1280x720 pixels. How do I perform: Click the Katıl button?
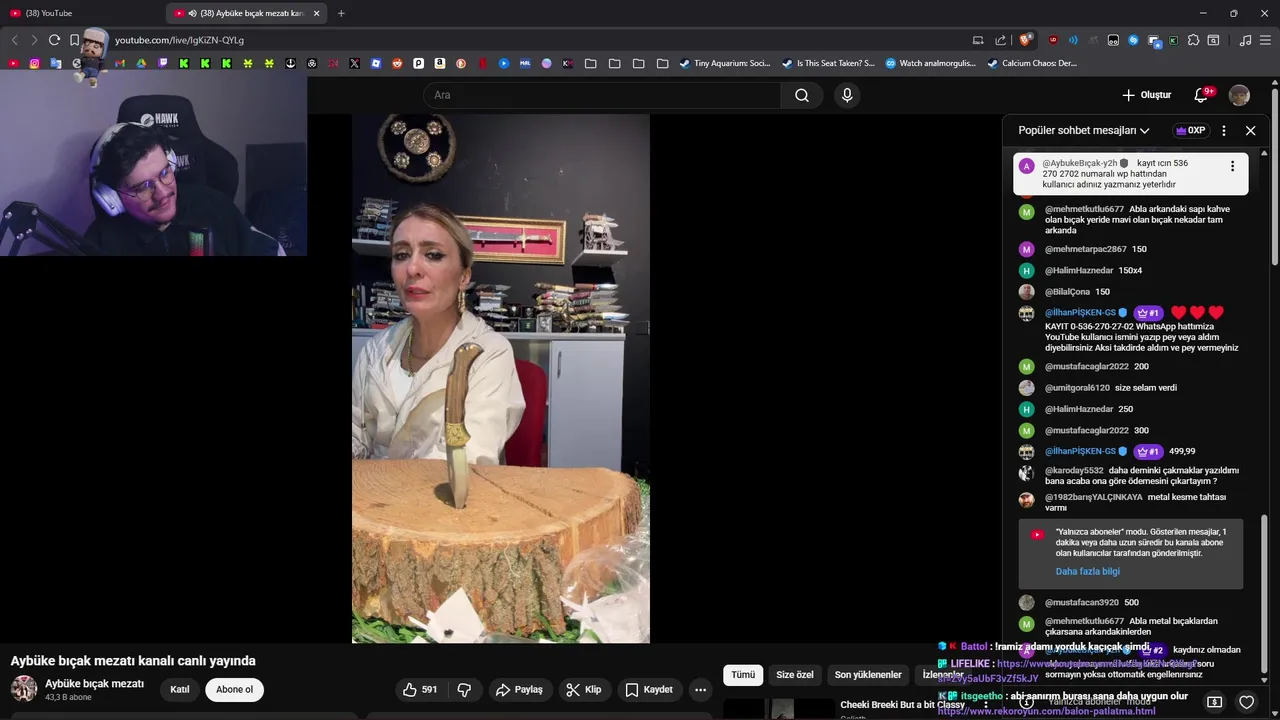[180, 689]
